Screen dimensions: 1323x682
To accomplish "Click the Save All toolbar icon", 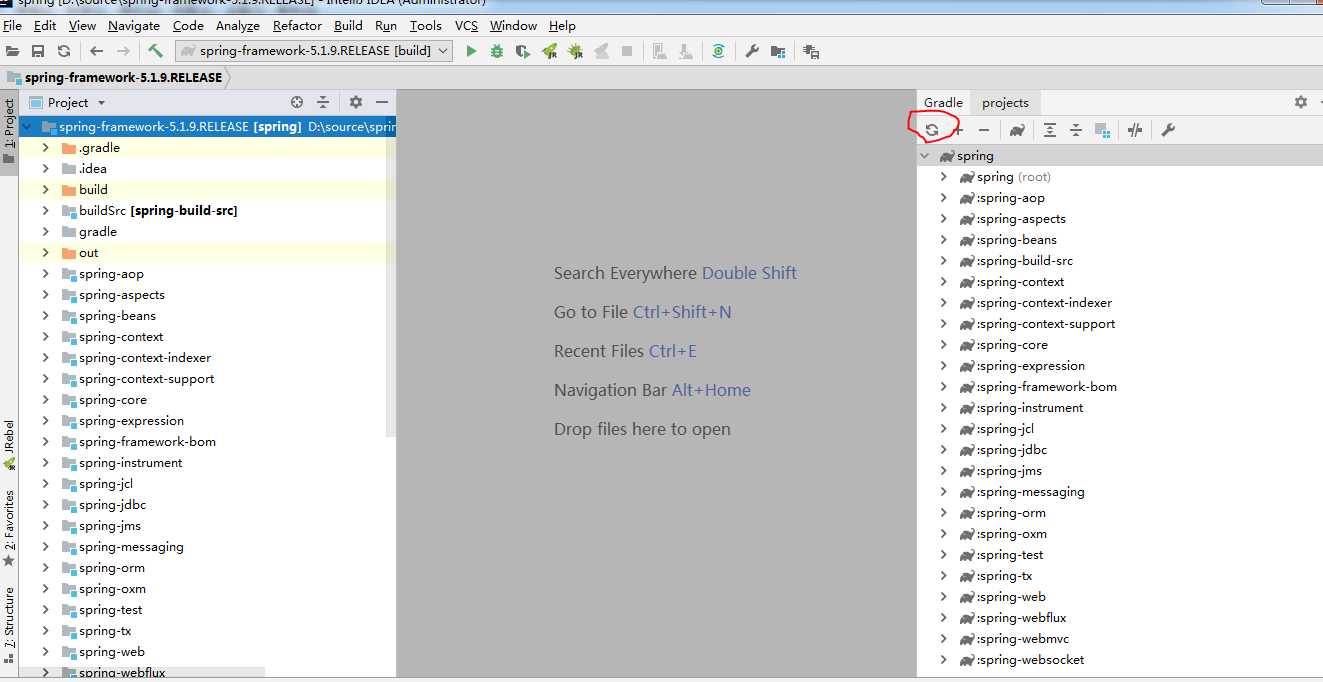I will point(38,51).
